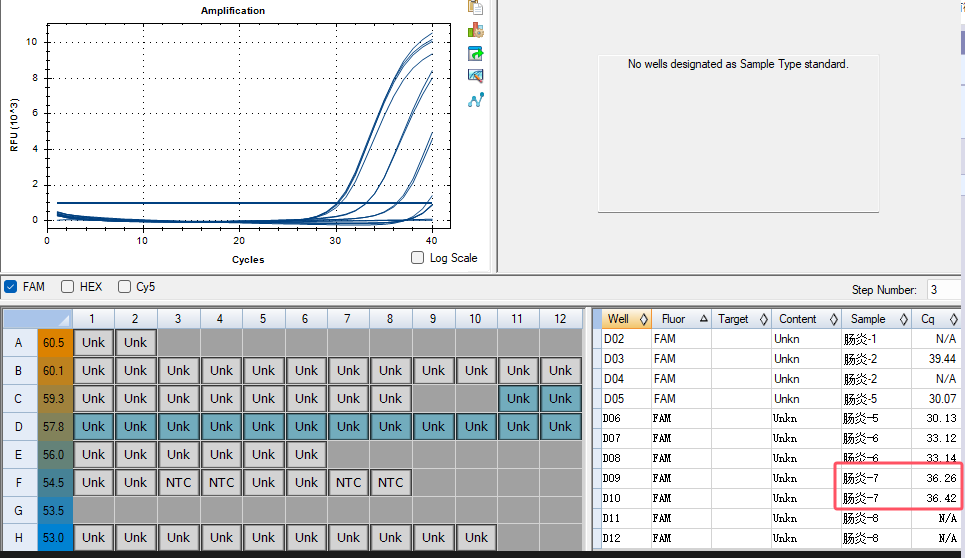Select highlighted well C12 Unk

click(x=561, y=399)
